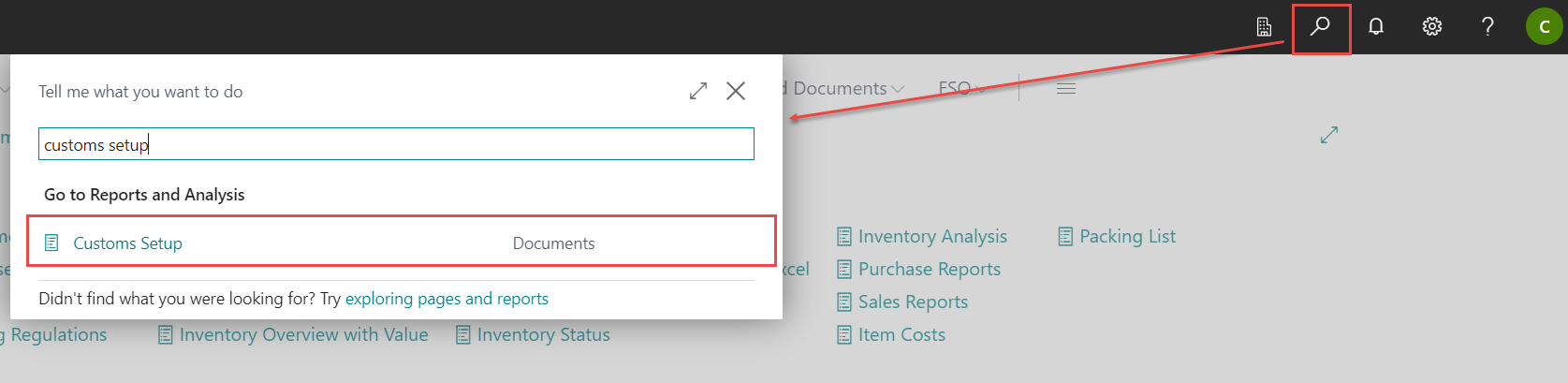Image resolution: width=1568 pixels, height=383 pixels.
Task: Open Inventory Overview with Value report
Action: click(302, 335)
